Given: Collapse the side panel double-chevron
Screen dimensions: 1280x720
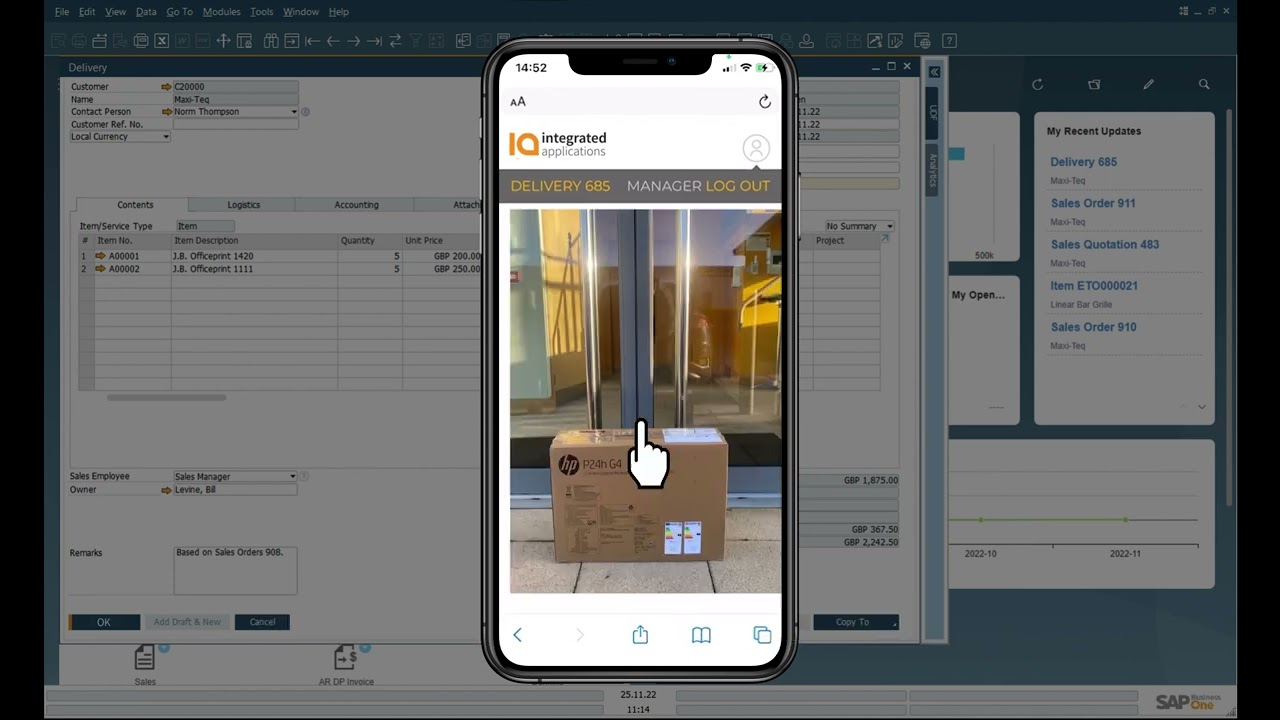Looking at the screenshot, I should click(934, 72).
